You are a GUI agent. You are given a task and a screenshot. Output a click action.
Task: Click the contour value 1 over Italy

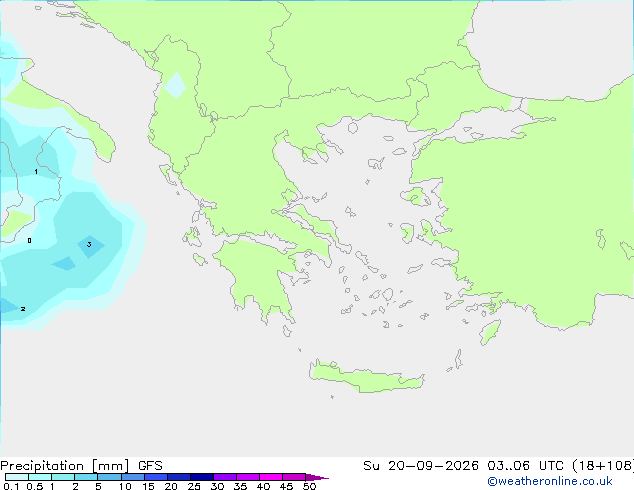36,172
